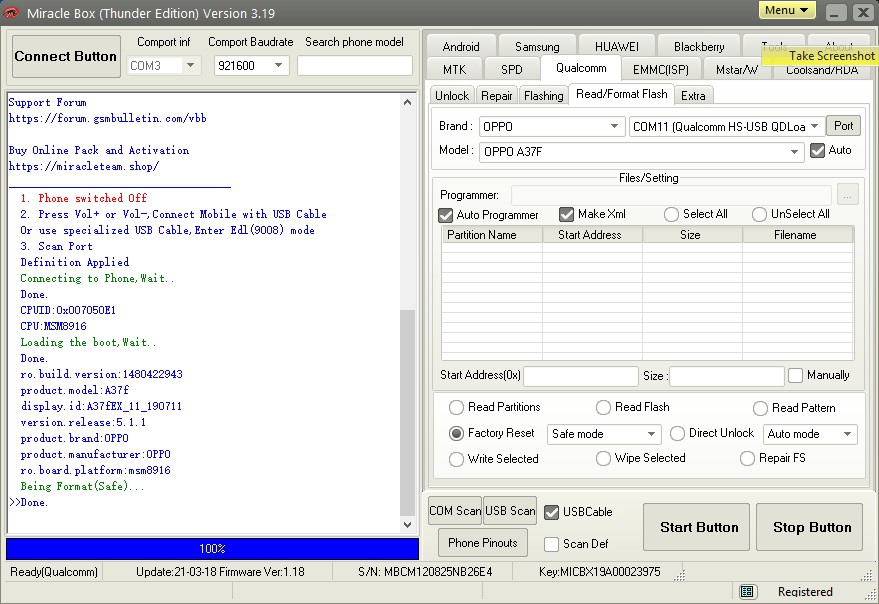Image resolution: width=879 pixels, height=604 pixels.
Task: Click the Start Address(0x) input field
Action: click(581, 376)
